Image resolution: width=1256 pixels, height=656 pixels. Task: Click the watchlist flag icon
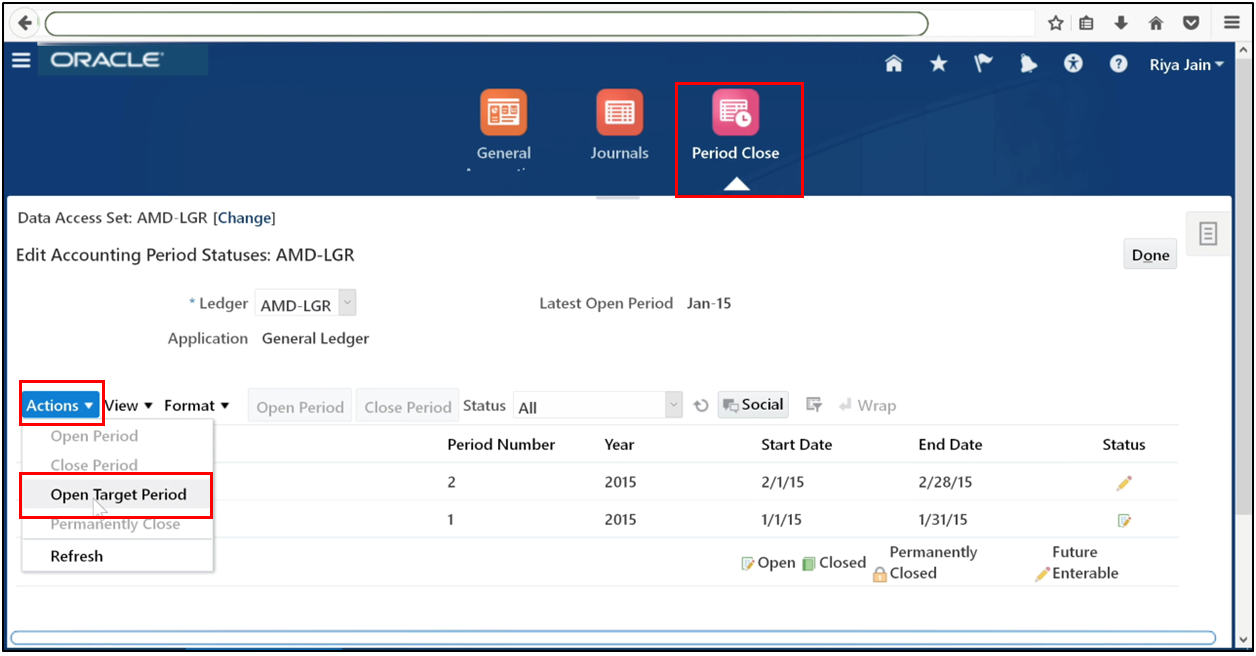983,63
